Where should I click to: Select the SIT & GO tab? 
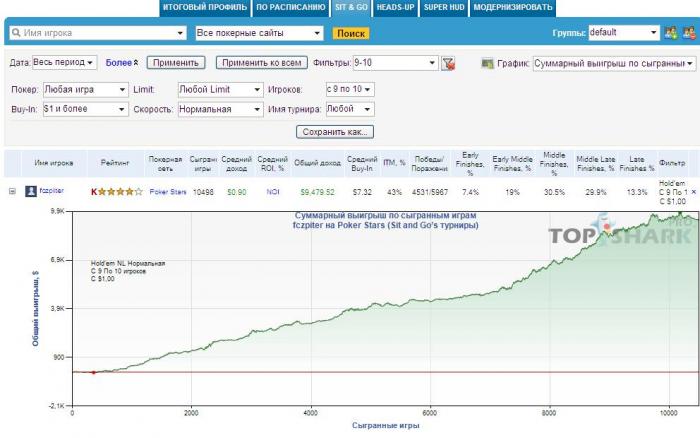point(351,8)
